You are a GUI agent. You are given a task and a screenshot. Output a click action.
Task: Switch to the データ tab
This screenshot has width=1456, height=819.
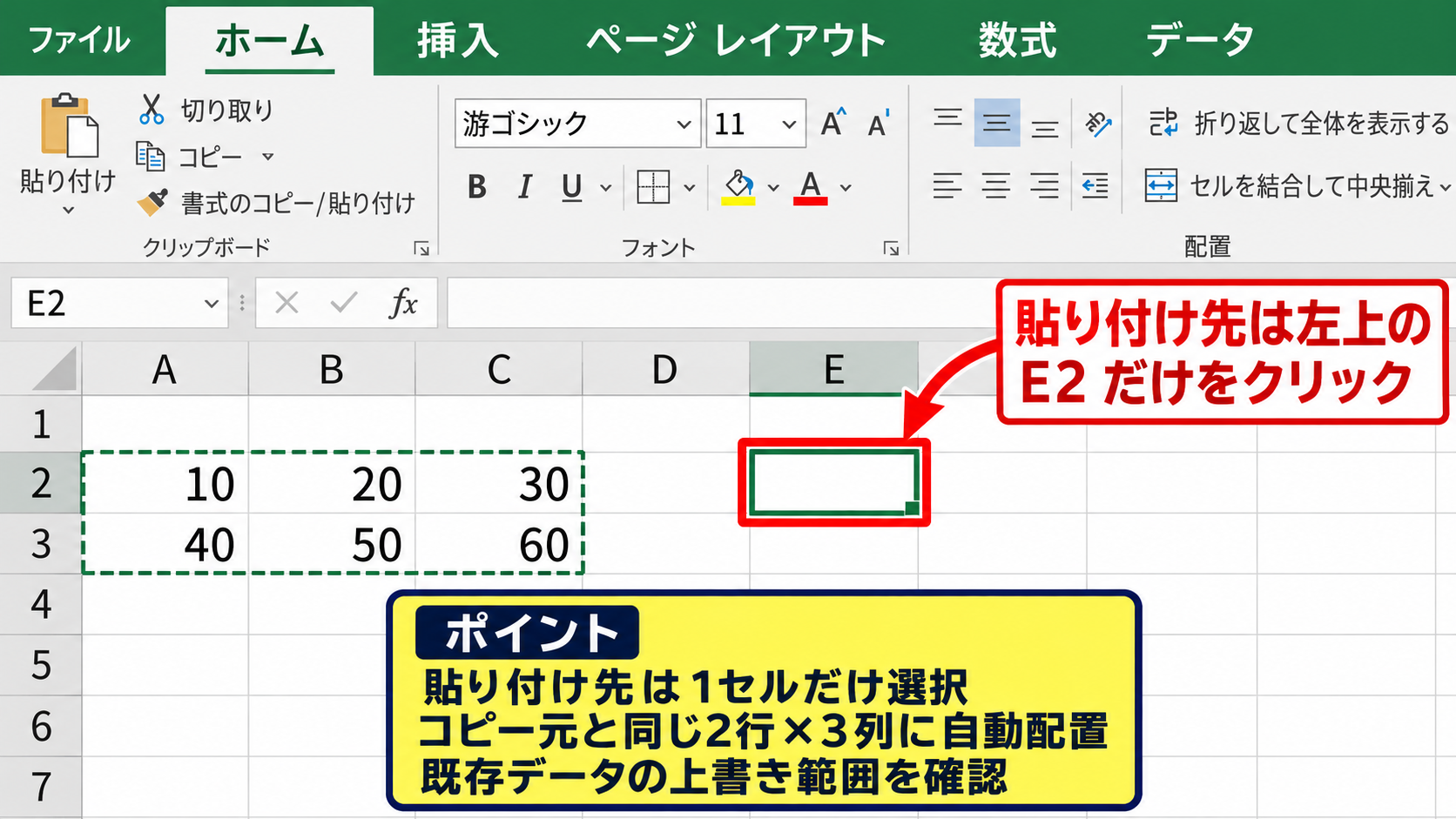click(1200, 41)
